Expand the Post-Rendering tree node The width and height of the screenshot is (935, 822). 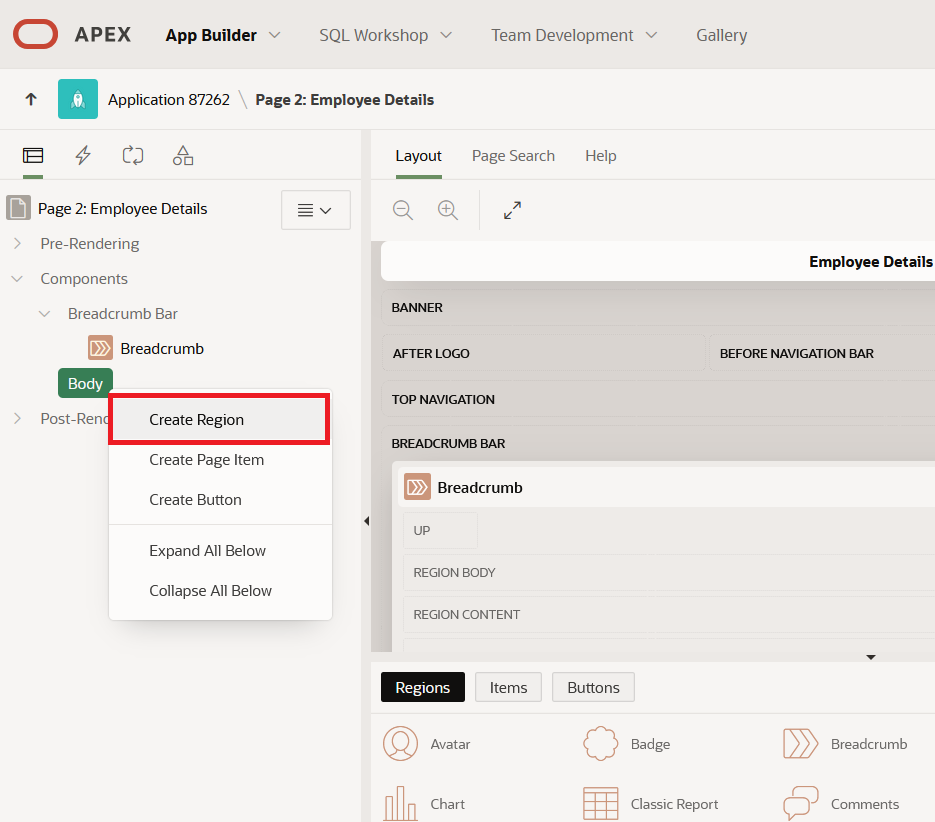pyautogui.click(x=17, y=418)
